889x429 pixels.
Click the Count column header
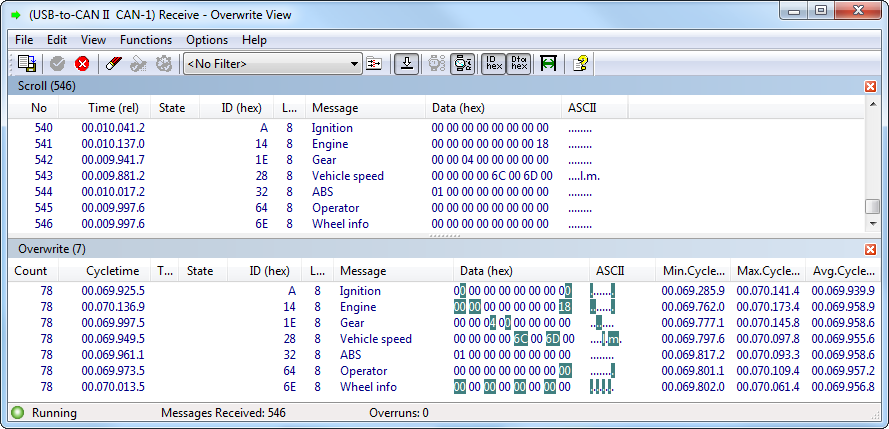[33, 271]
